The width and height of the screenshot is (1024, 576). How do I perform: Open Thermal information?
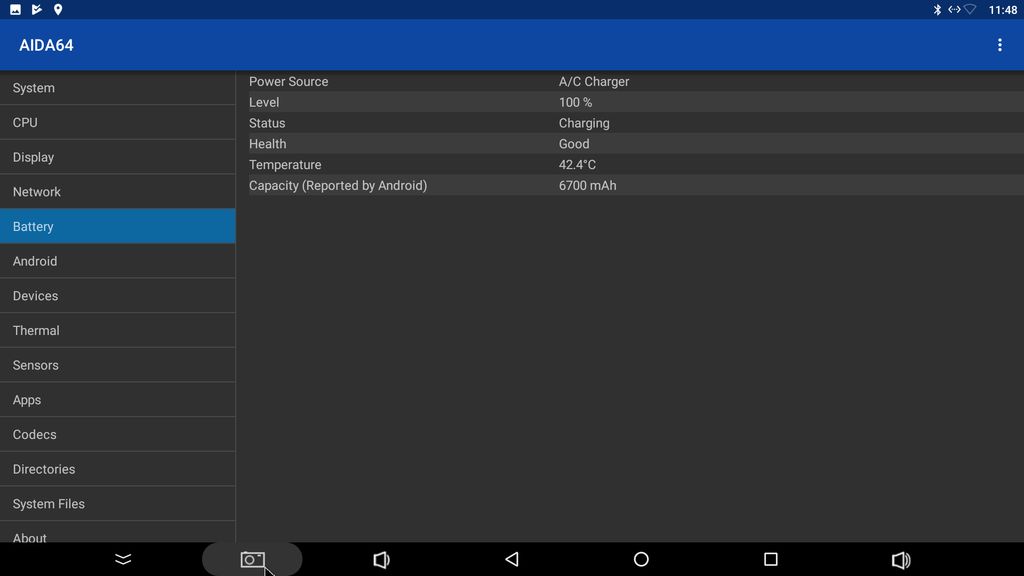(117, 330)
